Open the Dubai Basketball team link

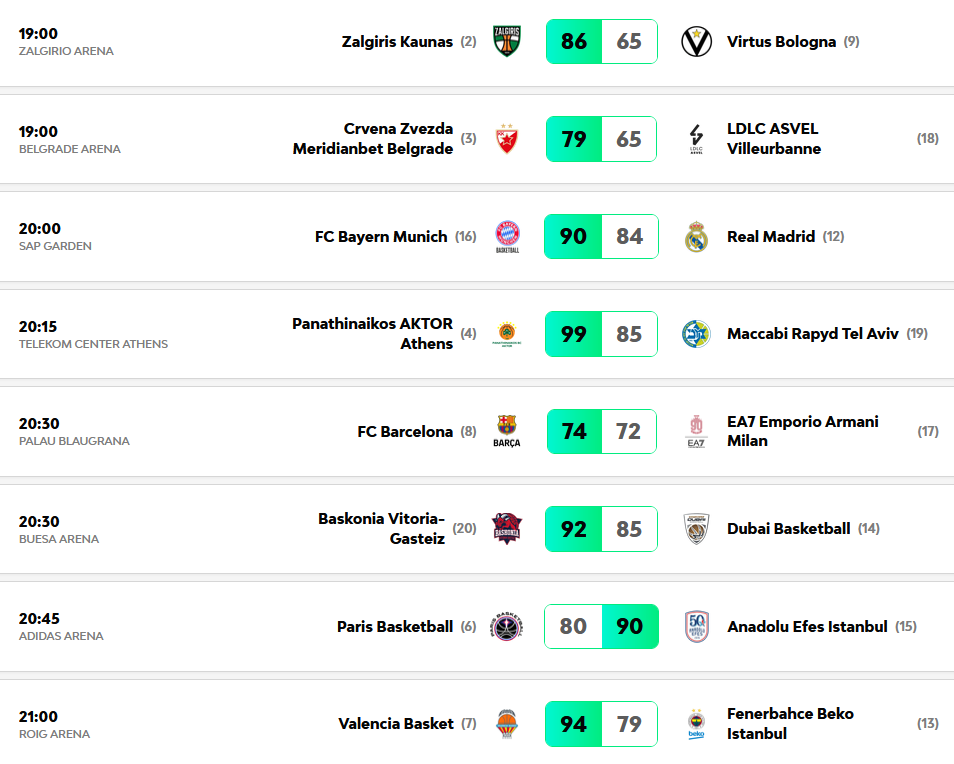pyautogui.click(x=788, y=529)
